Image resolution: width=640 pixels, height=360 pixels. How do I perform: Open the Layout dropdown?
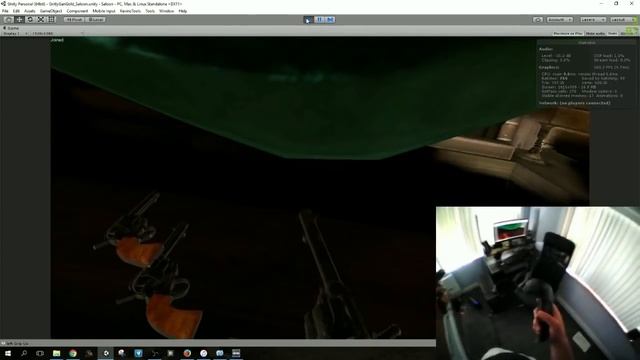pos(623,20)
